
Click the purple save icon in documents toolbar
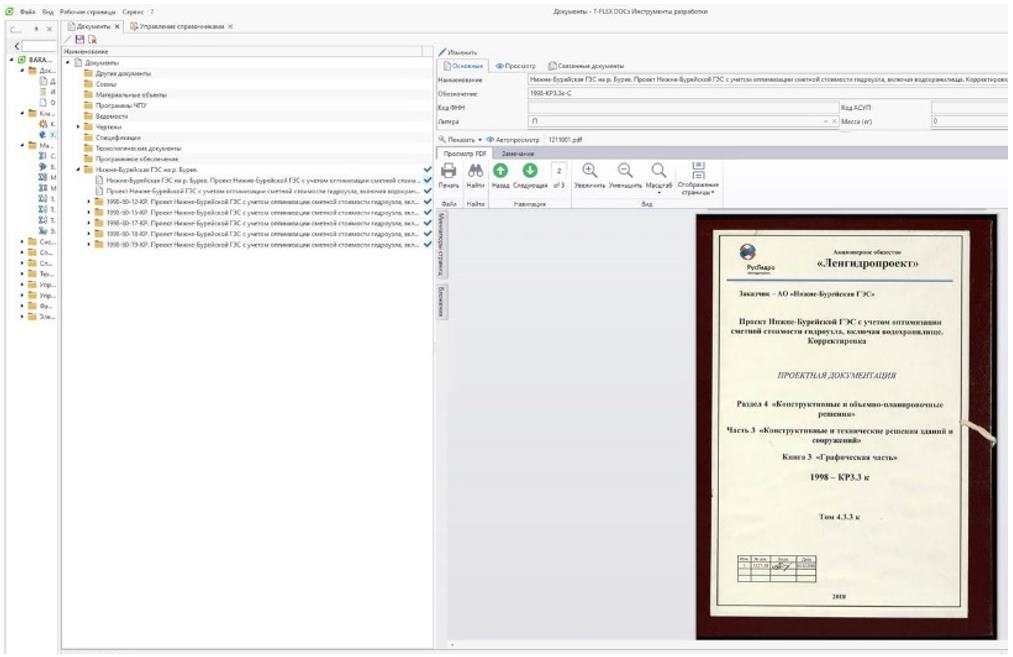(80, 38)
